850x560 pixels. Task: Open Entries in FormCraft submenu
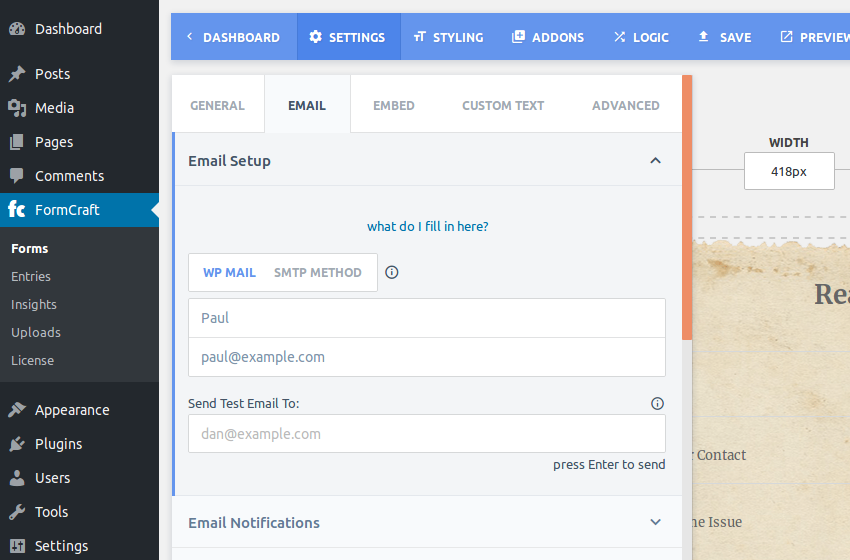pyautogui.click(x=31, y=276)
